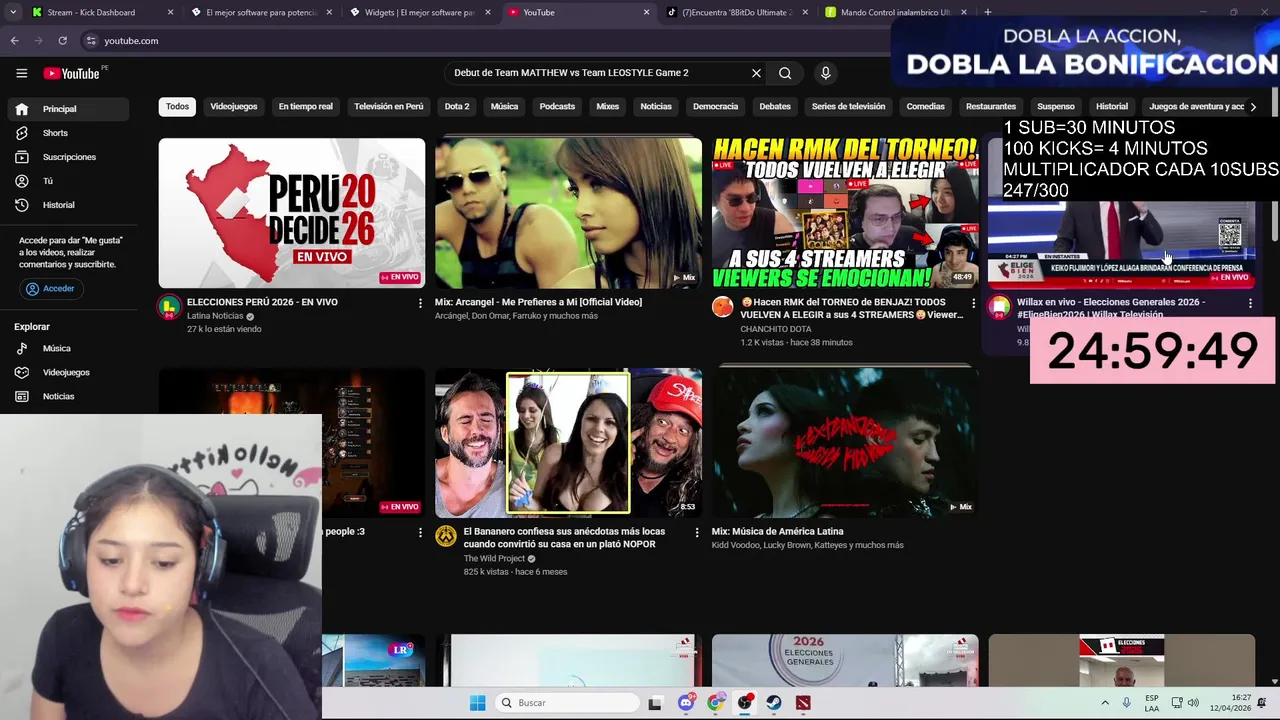
Task: Click The Wild Project channel avatar
Action: 446,537
